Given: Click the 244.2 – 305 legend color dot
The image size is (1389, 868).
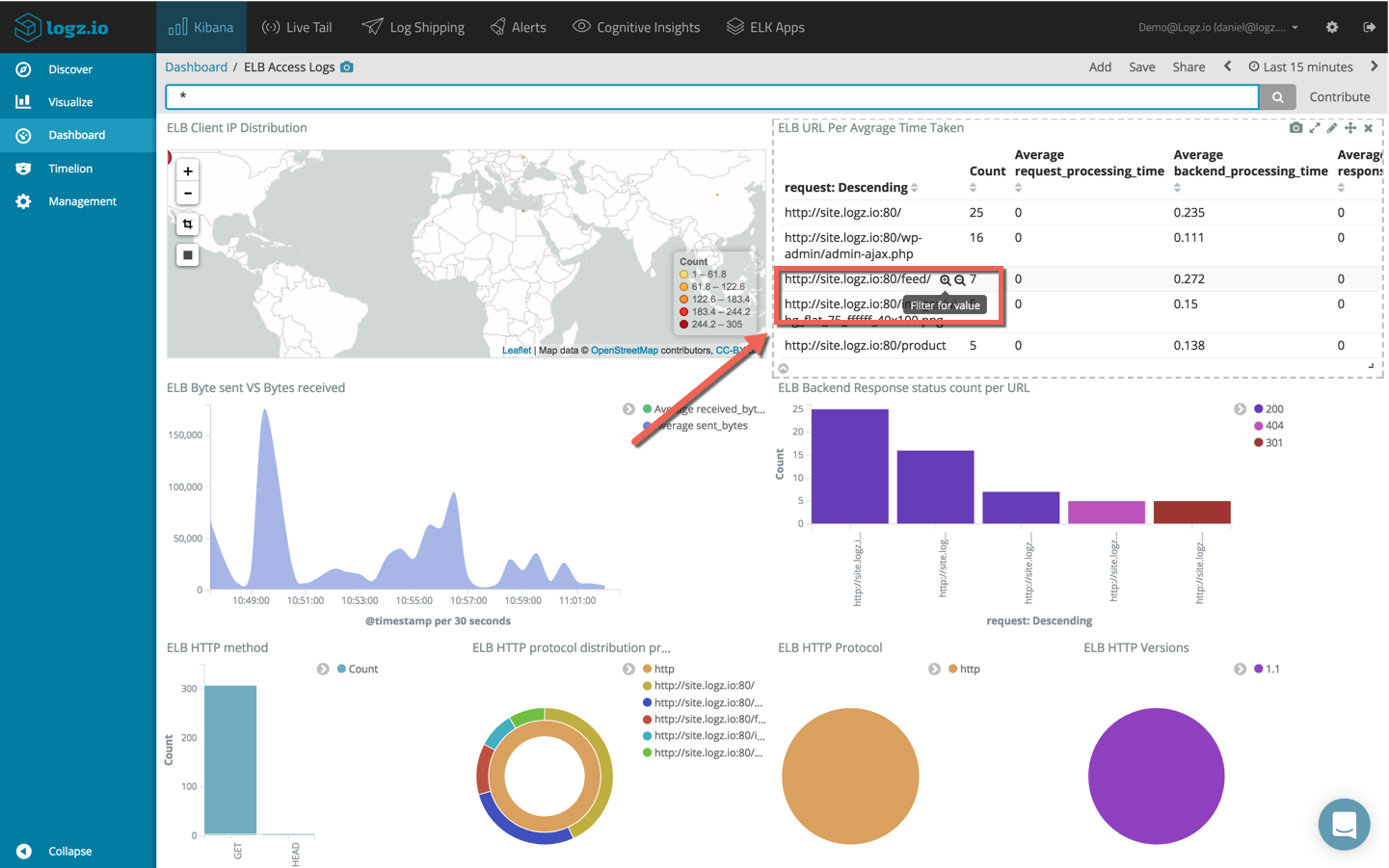Looking at the screenshot, I should tap(683, 325).
